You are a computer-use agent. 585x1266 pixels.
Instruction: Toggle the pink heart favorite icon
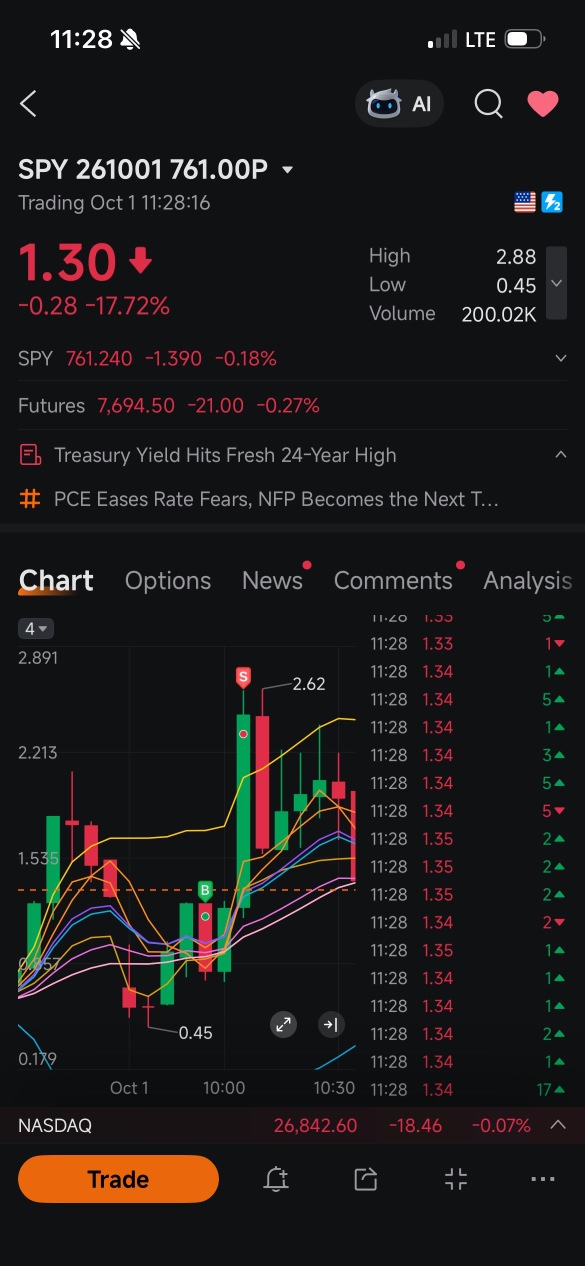(543, 104)
